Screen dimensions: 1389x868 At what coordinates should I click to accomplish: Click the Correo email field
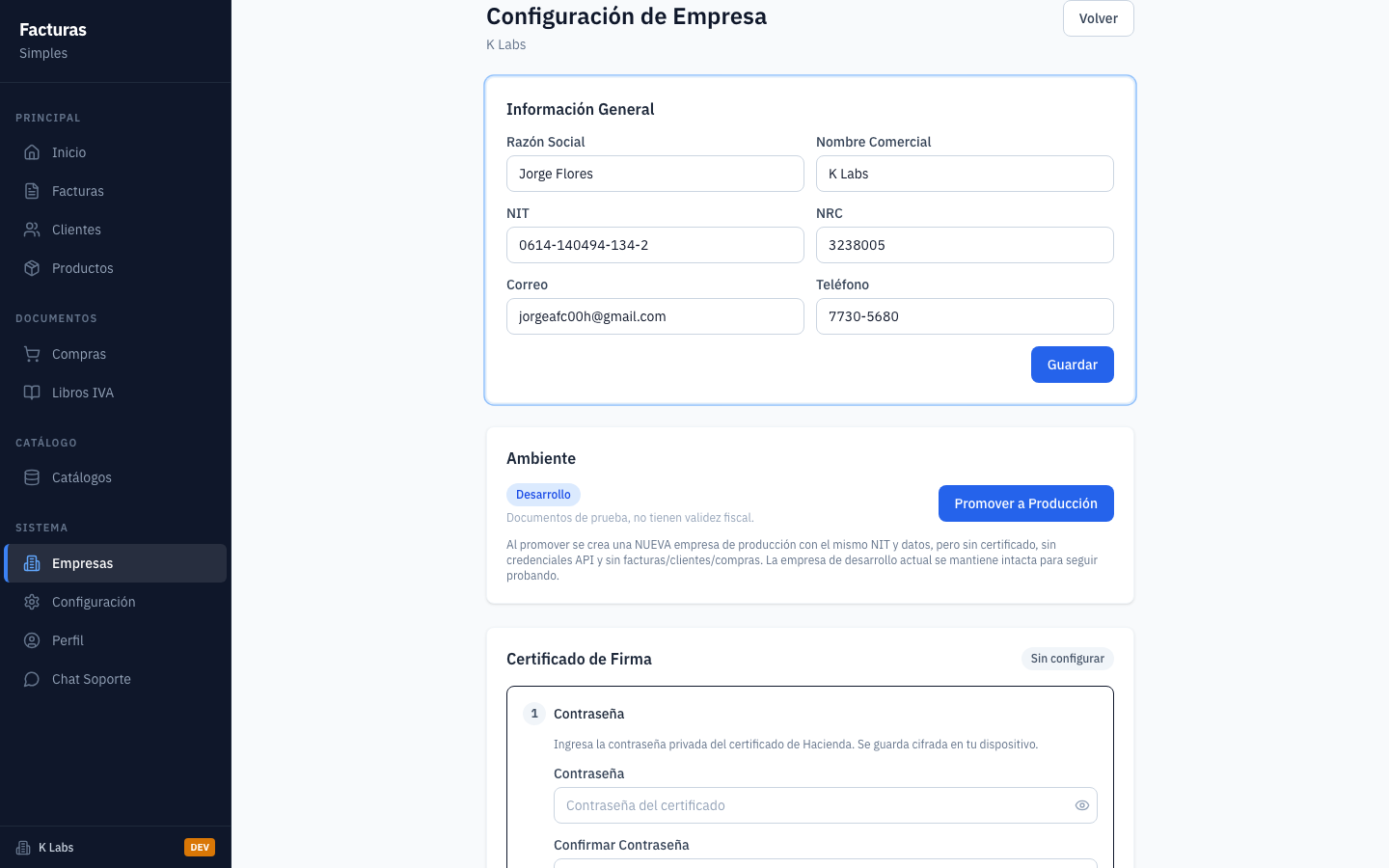click(x=655, y=316)
